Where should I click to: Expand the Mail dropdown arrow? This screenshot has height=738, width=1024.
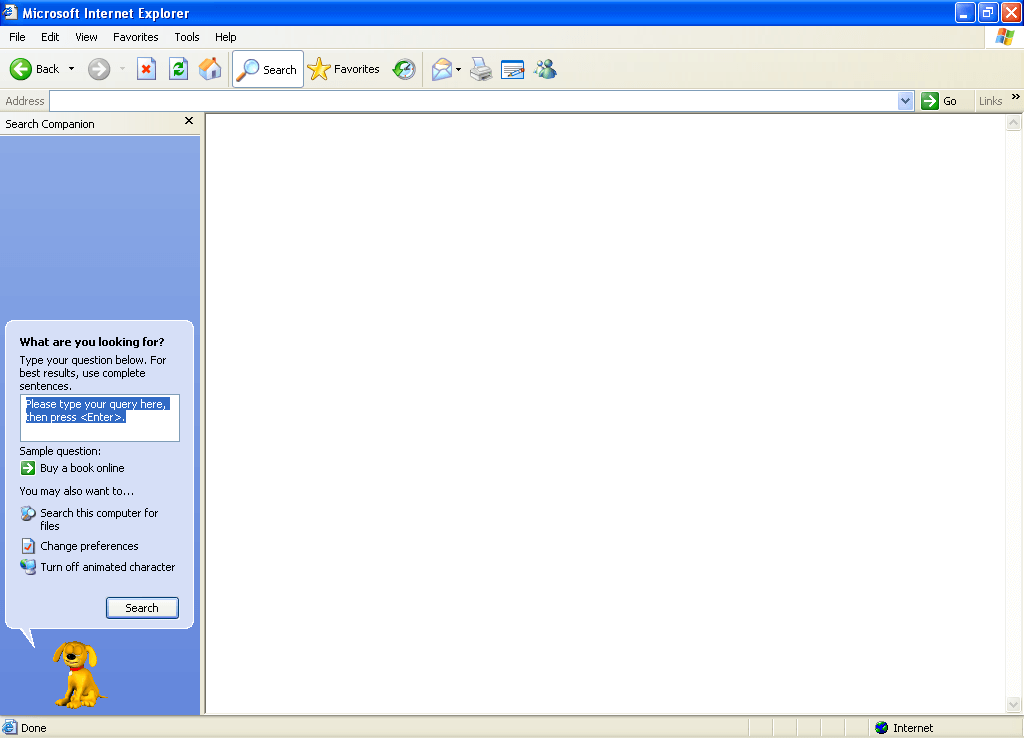pyautogui.click(x=458, y=69)
